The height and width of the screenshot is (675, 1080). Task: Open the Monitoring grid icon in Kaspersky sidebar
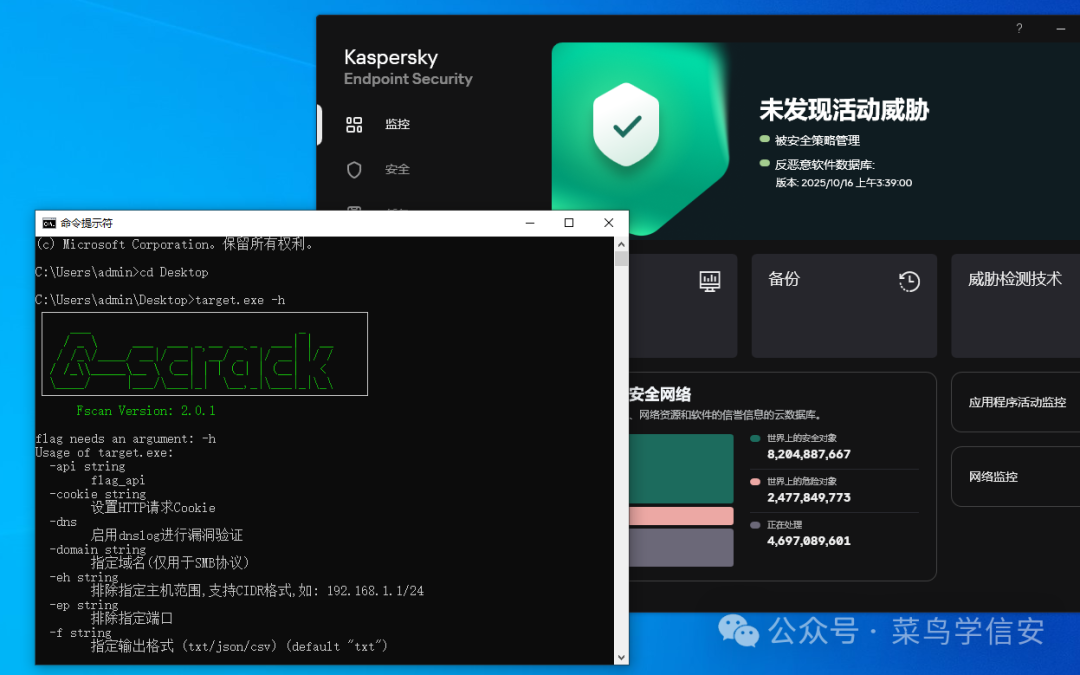point(354,124)
